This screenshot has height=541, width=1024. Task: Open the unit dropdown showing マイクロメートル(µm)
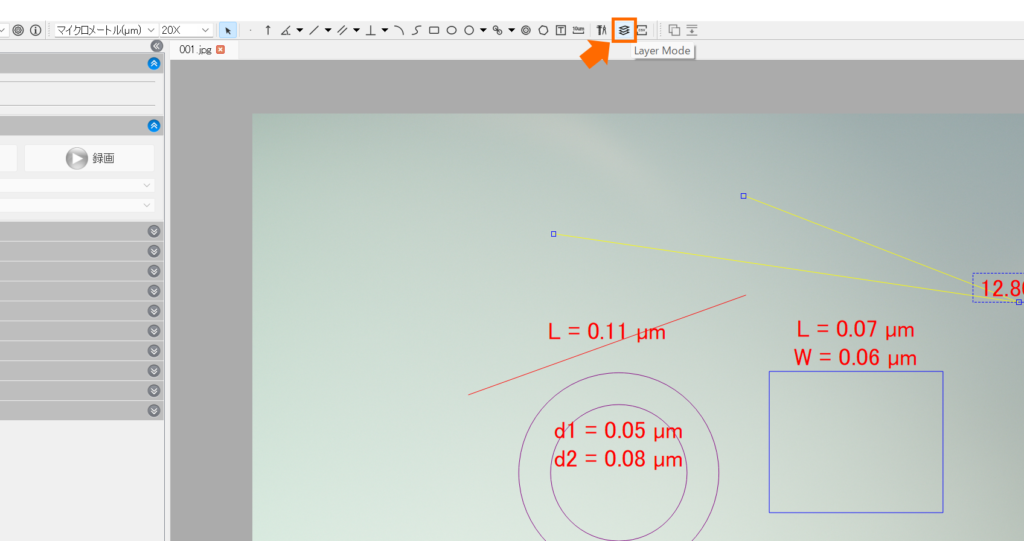(x=105, y=30)
